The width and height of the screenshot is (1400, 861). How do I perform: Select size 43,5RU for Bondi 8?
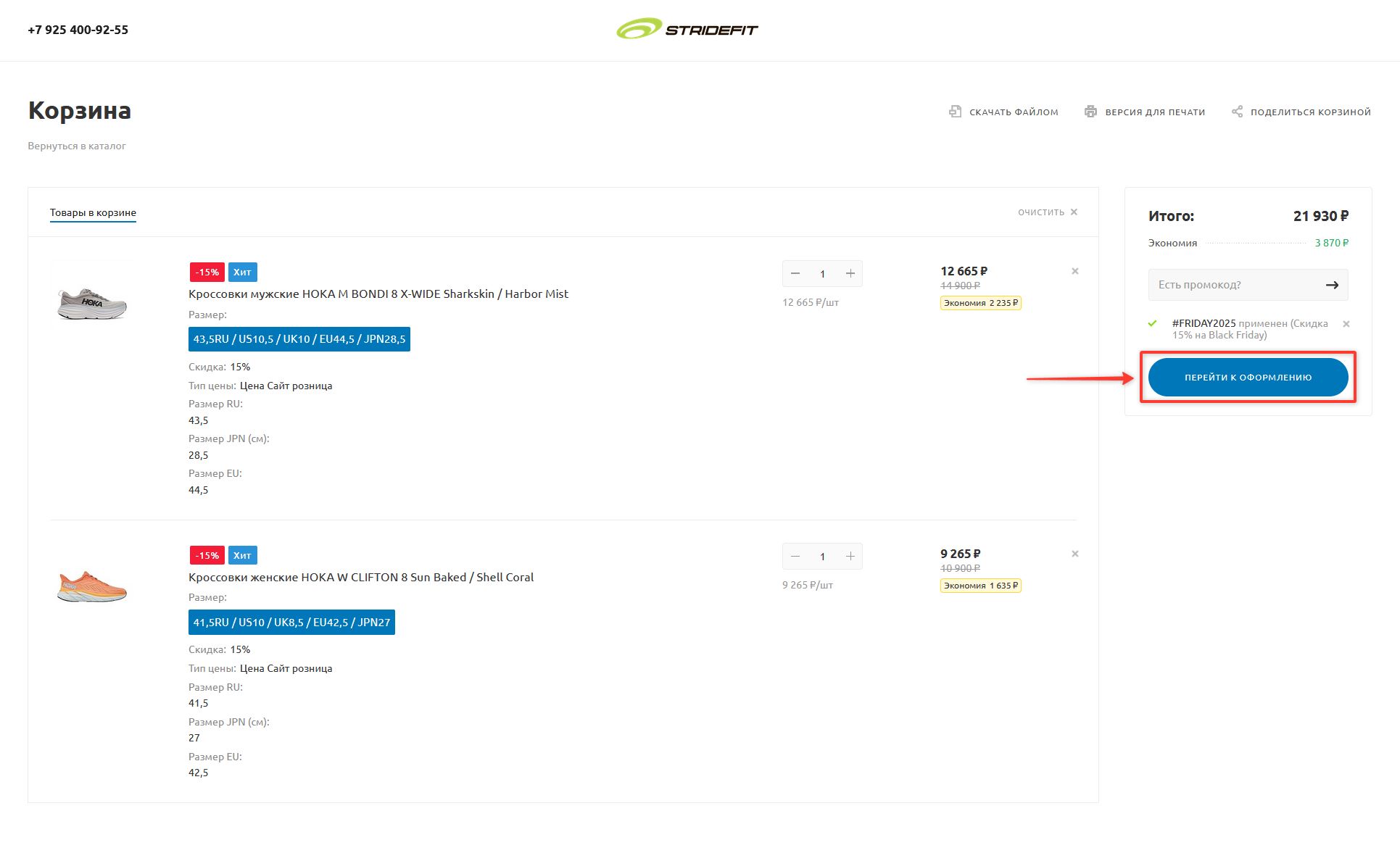tap(299, 339)
